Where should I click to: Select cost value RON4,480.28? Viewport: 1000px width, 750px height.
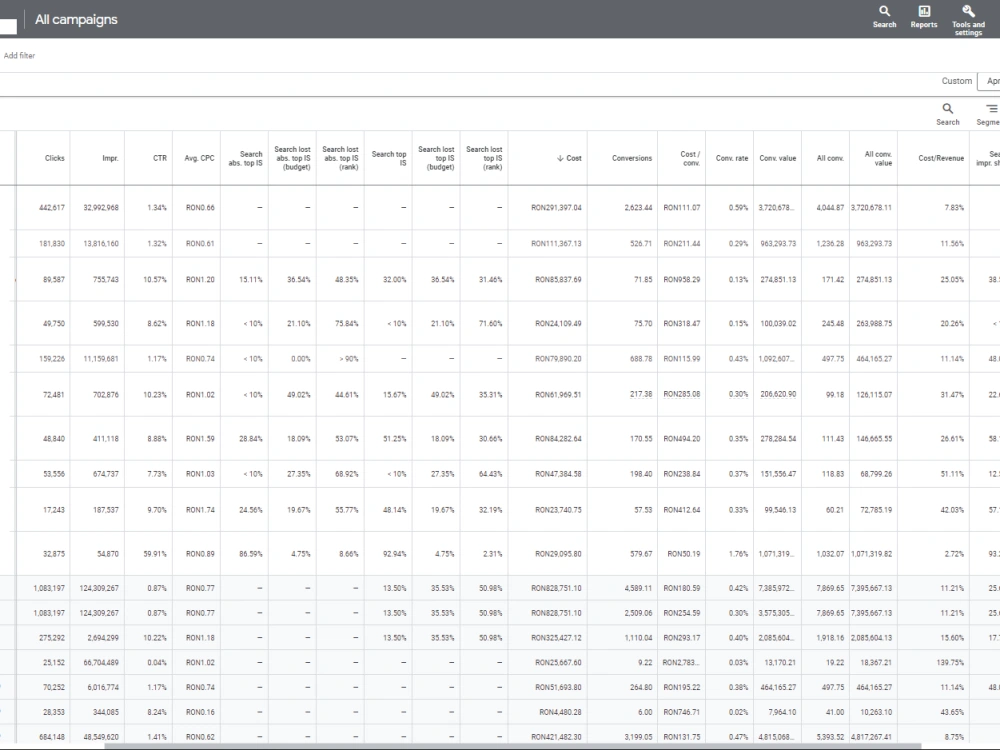560,712
